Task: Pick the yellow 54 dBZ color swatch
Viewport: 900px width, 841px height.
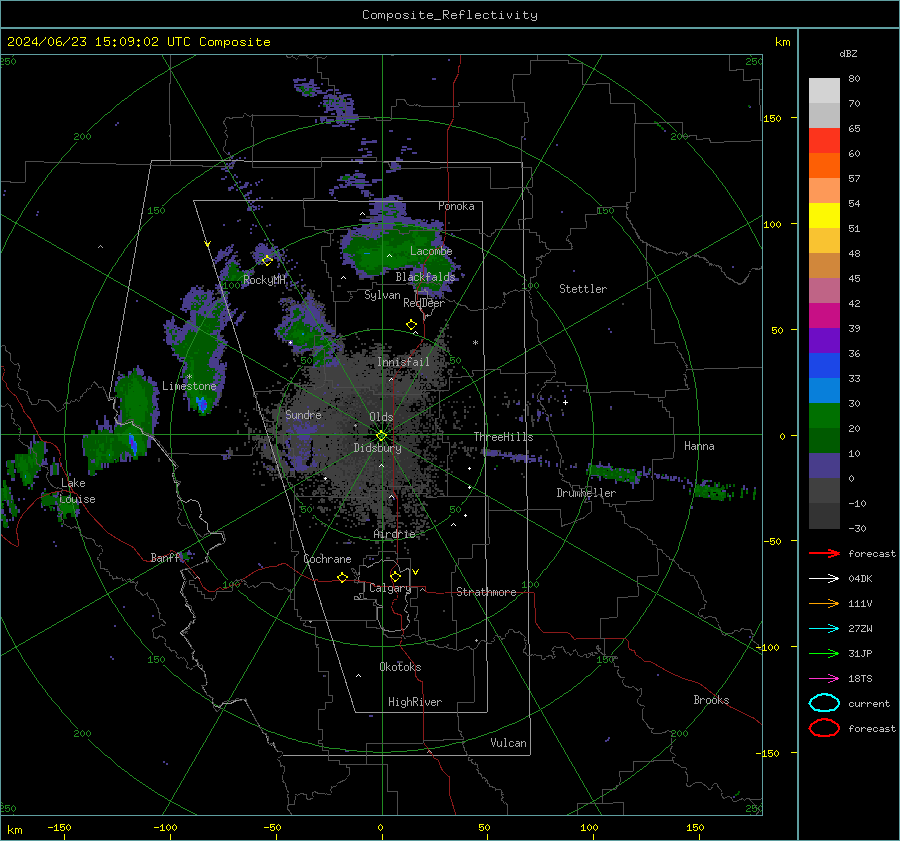Action: (824, 215)
